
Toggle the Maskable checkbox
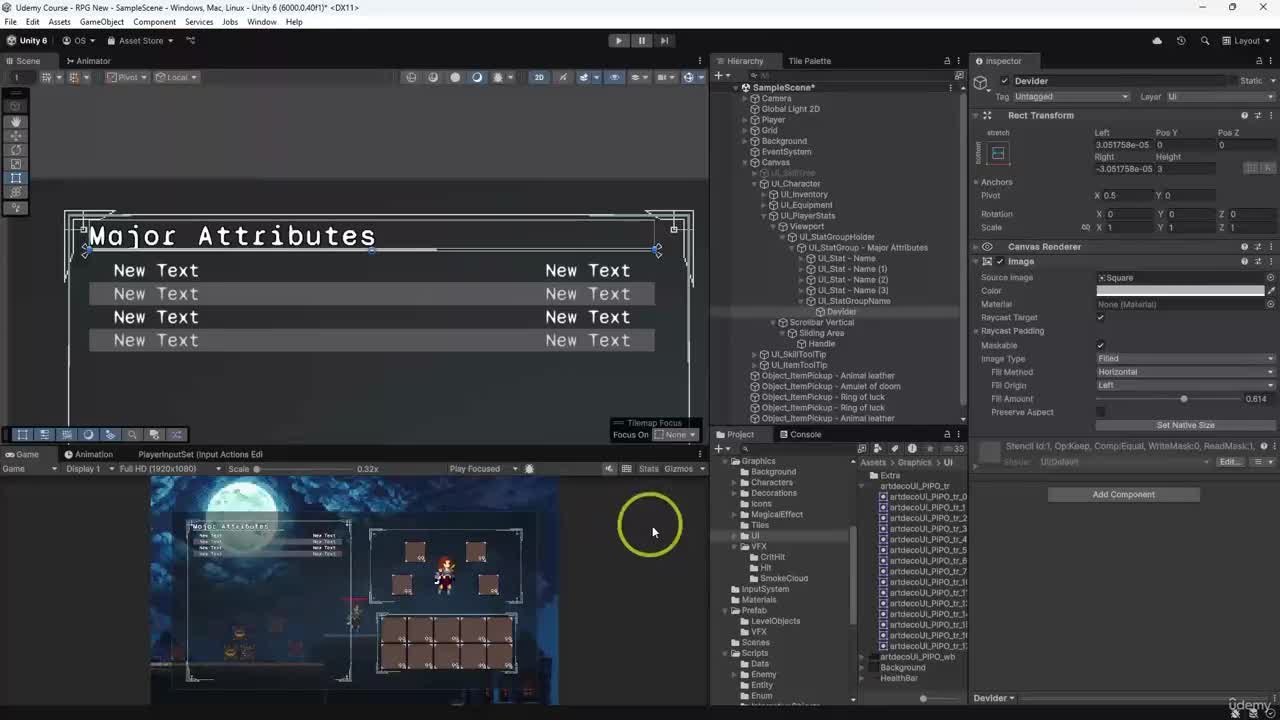pos(1101,345)
